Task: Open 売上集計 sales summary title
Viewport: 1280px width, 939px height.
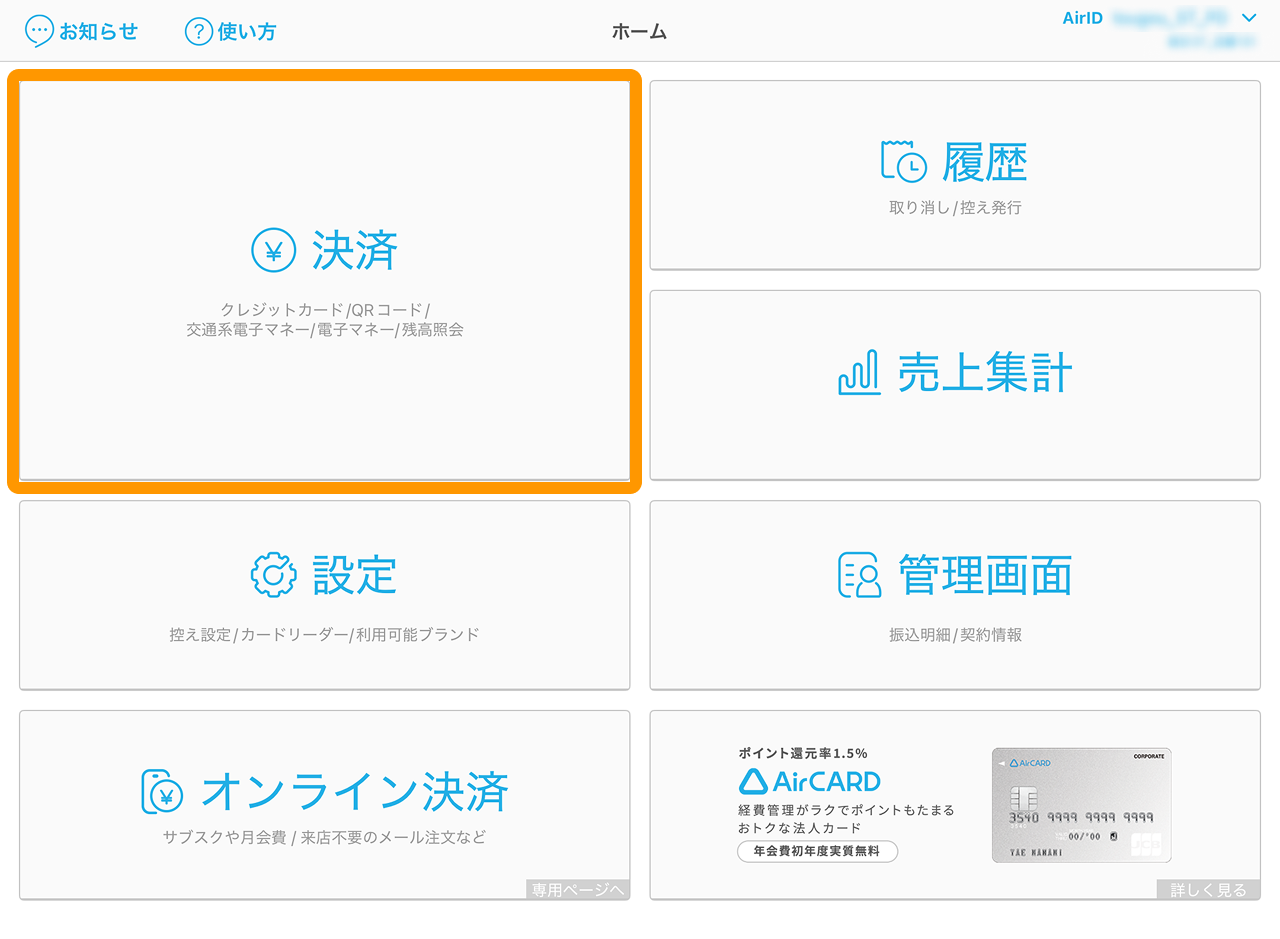Action: coord(985,373)
